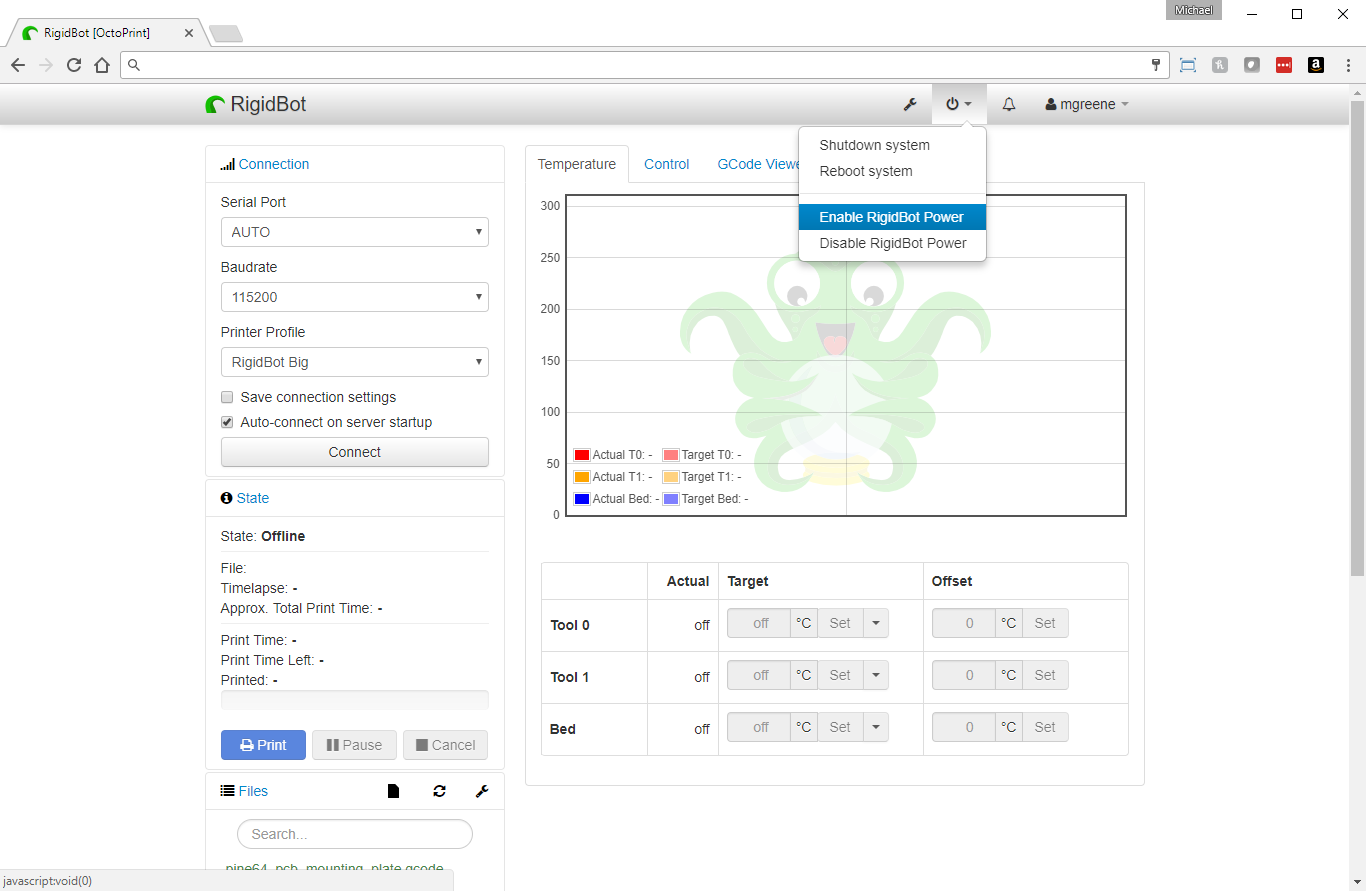The height and width of the screenshot is (891, 1366).
Task: Click the page vertical scrollbar
Action: 1357,338
